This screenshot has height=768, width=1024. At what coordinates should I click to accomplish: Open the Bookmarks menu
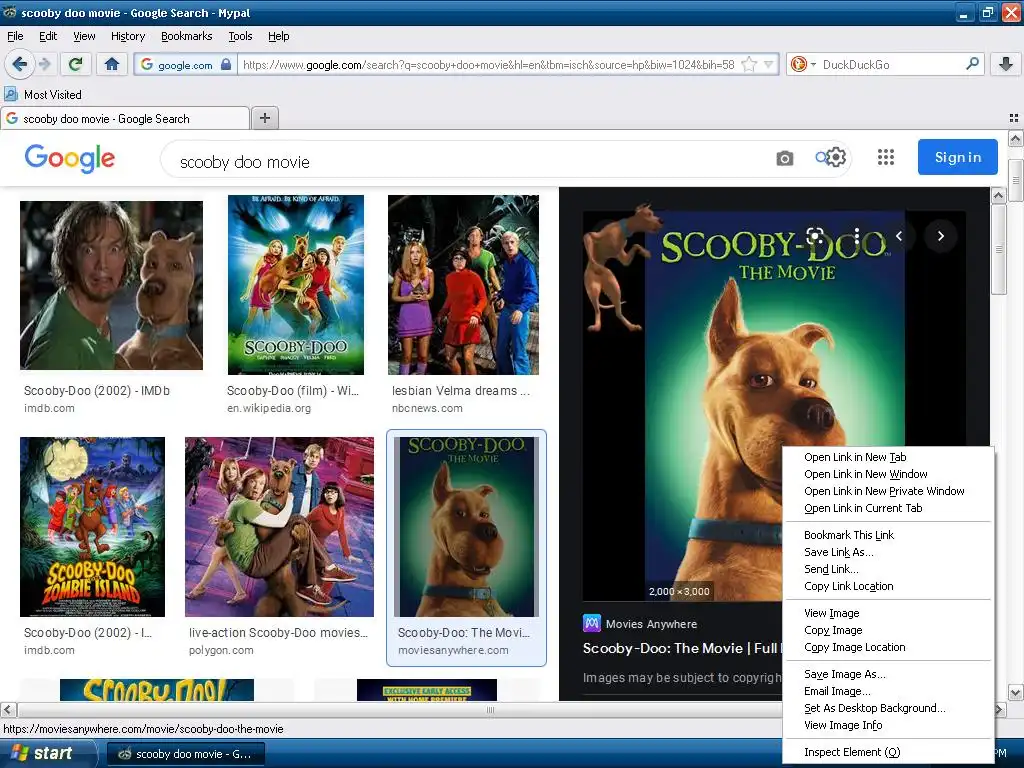click(186, 36)
